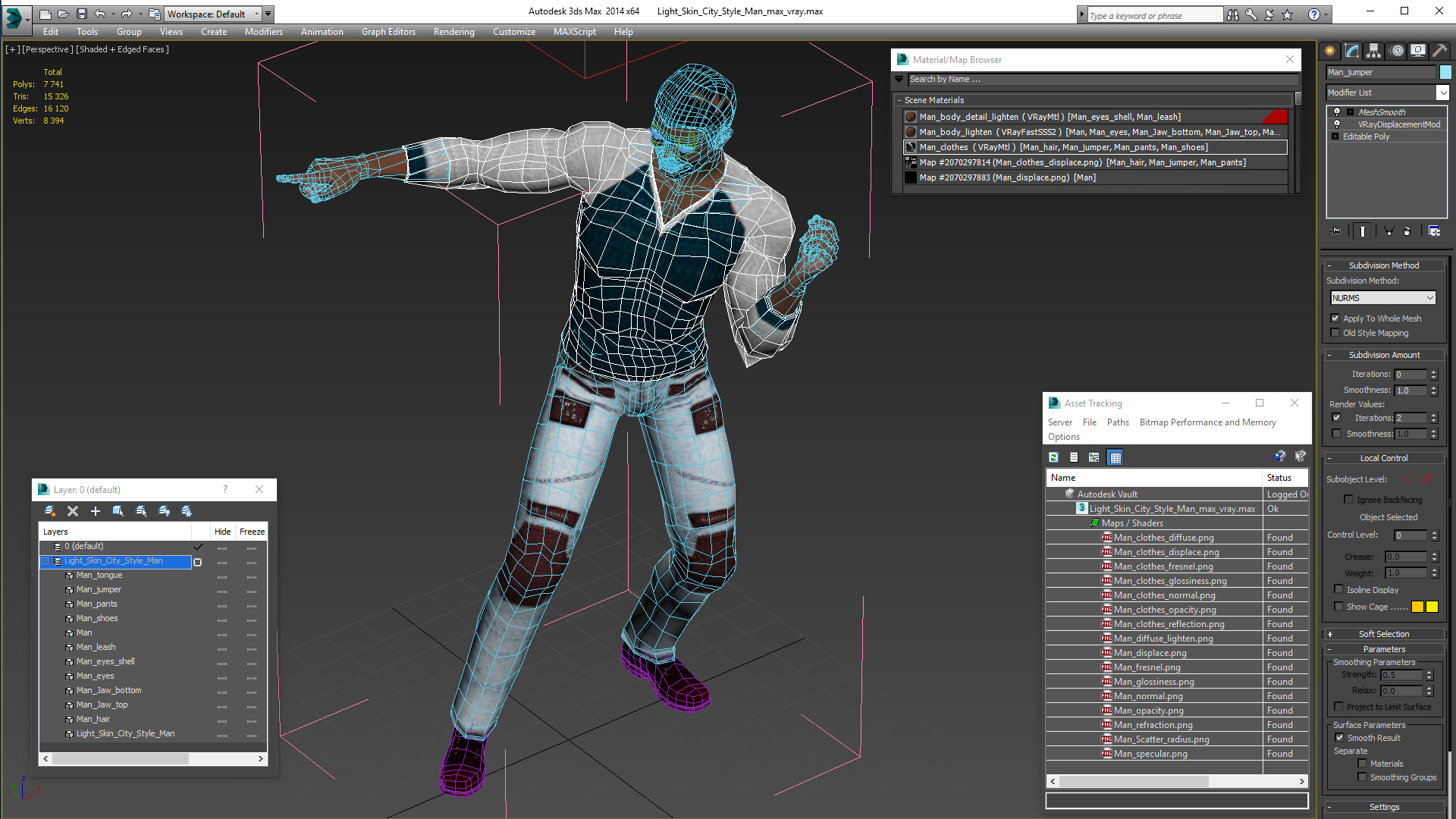
Task: Expand Man_jumper layer in layer panel
Action: (x=57, y=589)
